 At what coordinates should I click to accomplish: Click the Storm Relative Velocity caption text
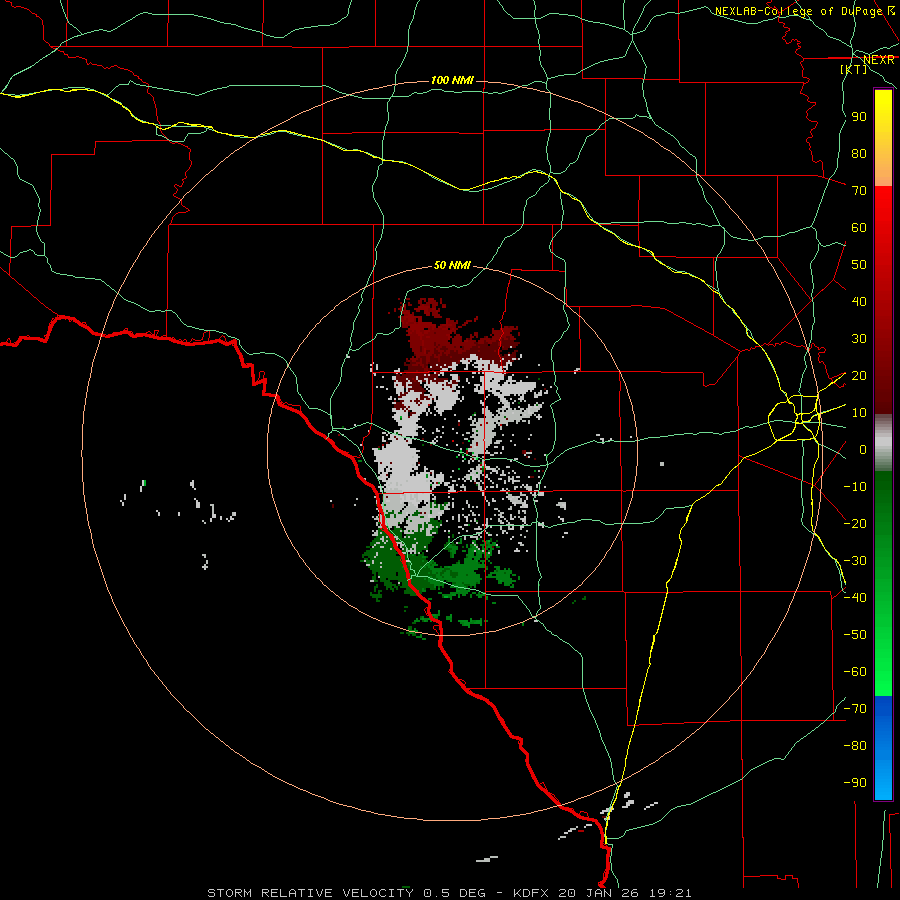point(449,893)
